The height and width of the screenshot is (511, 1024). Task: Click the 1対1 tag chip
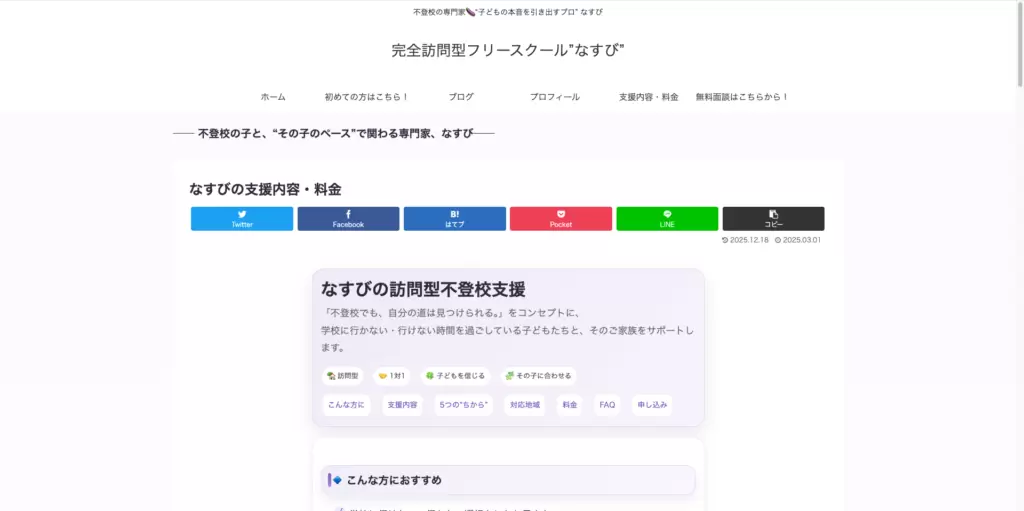392,376
